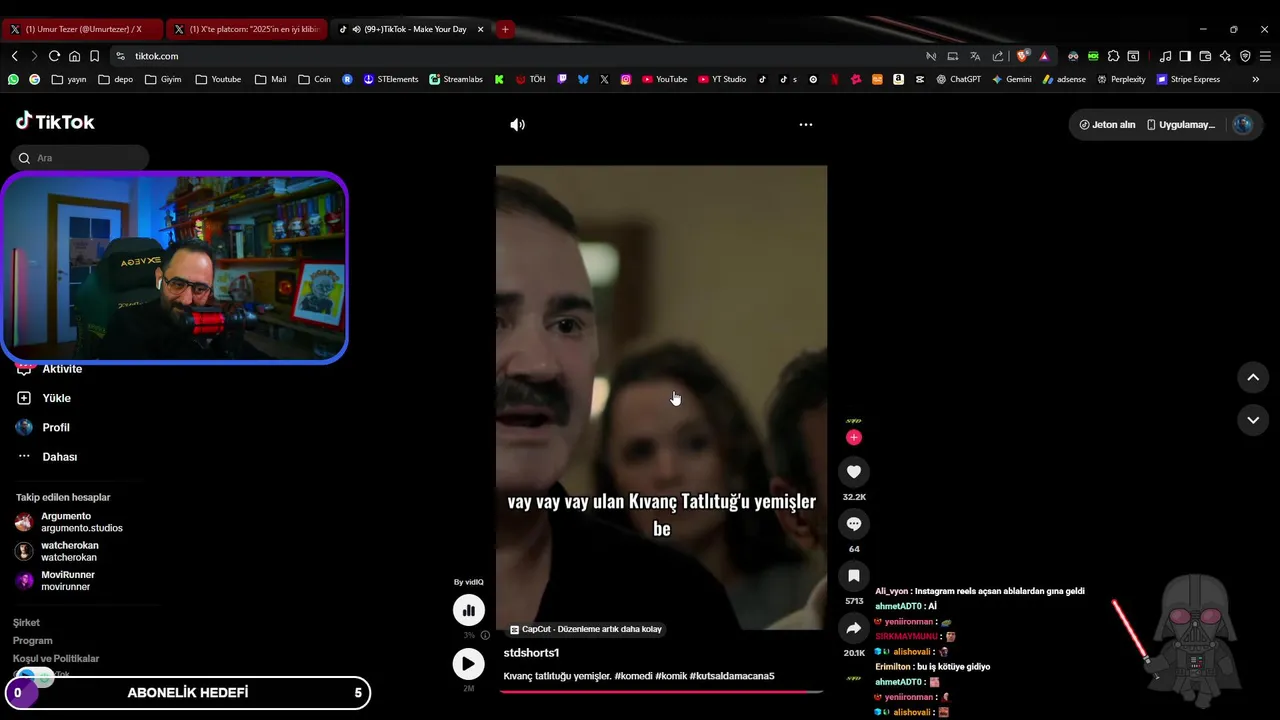
Task: Open the Netflix bookmark icon
Action: coord(835,79)
